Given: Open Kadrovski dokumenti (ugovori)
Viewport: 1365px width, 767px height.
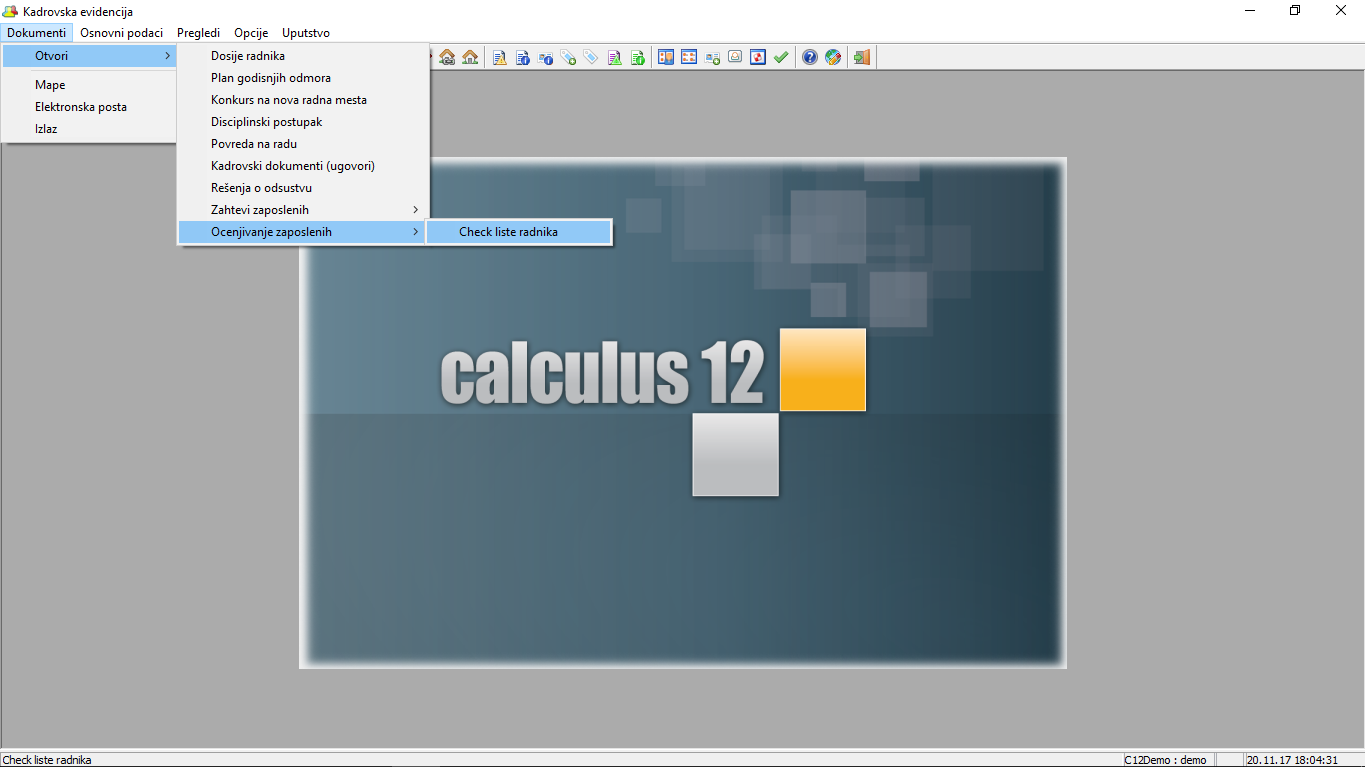Looking at the screenshot, I should (x=303, y=166).
